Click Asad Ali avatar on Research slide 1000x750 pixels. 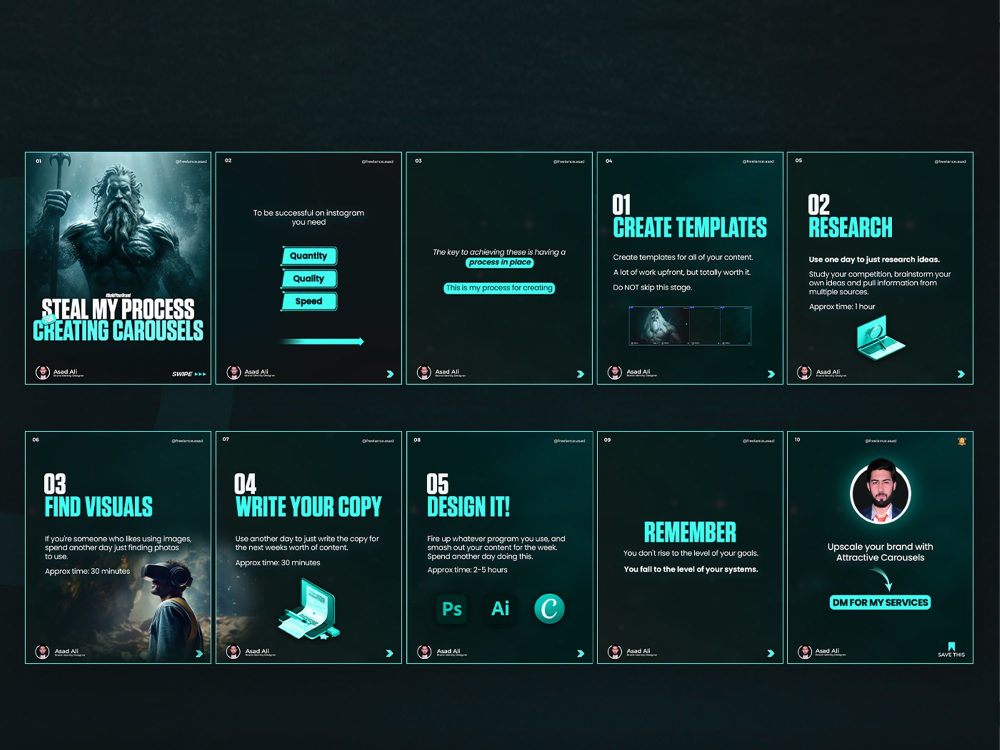click(x=804, y=372)
